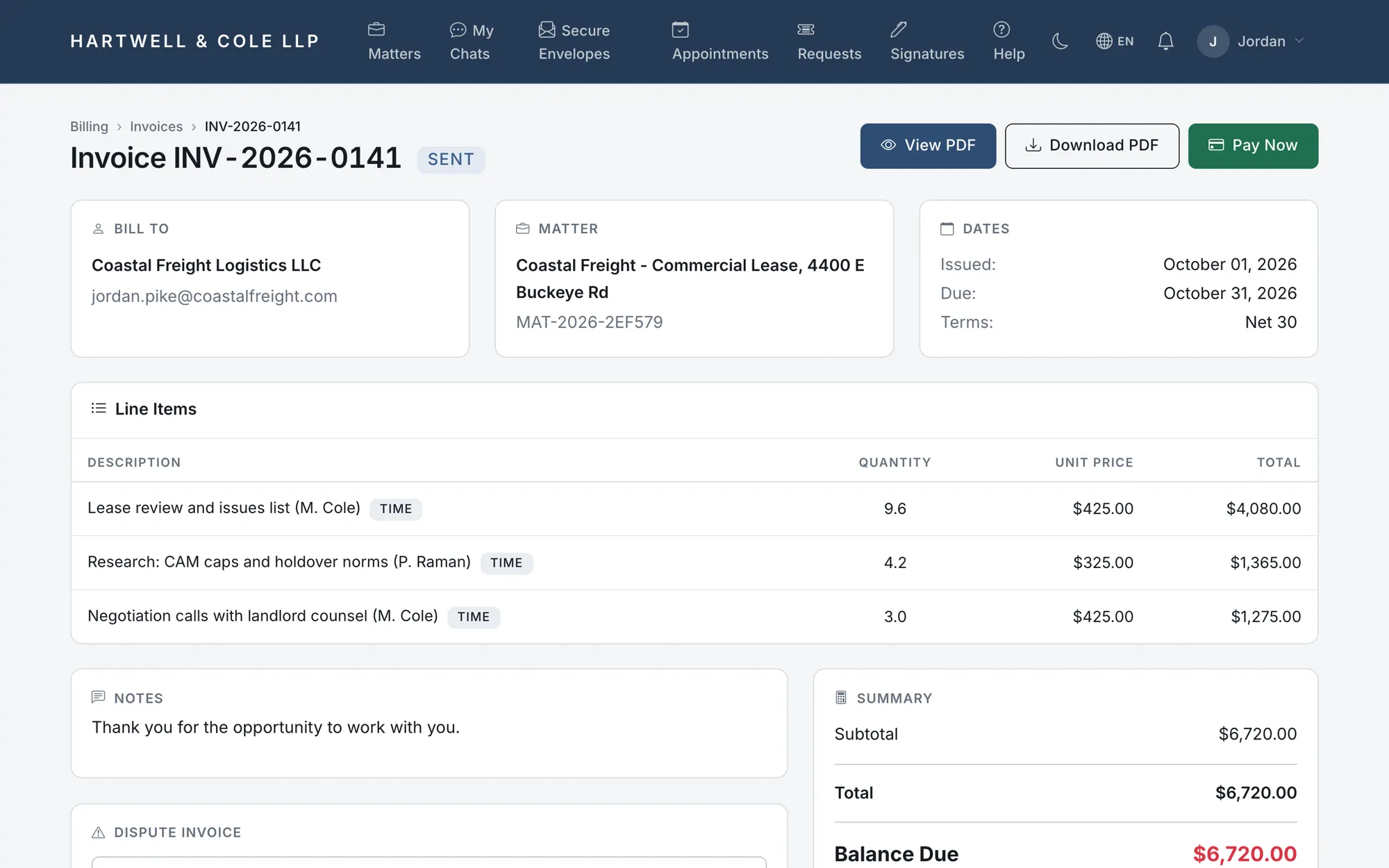
Task: Go to the Signatures nav item
Action: point(927,41)
